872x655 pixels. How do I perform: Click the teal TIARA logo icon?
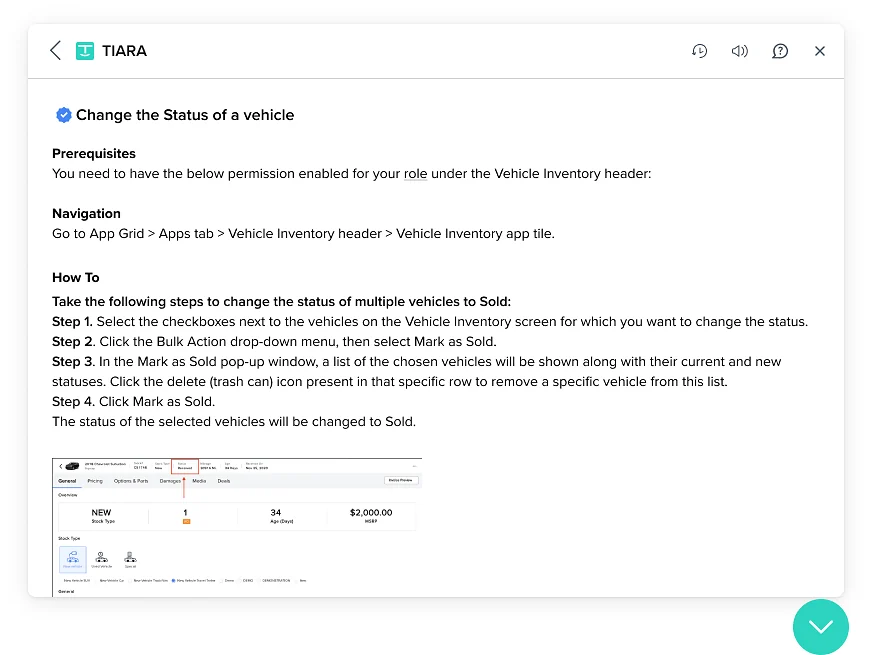[85, 51]
